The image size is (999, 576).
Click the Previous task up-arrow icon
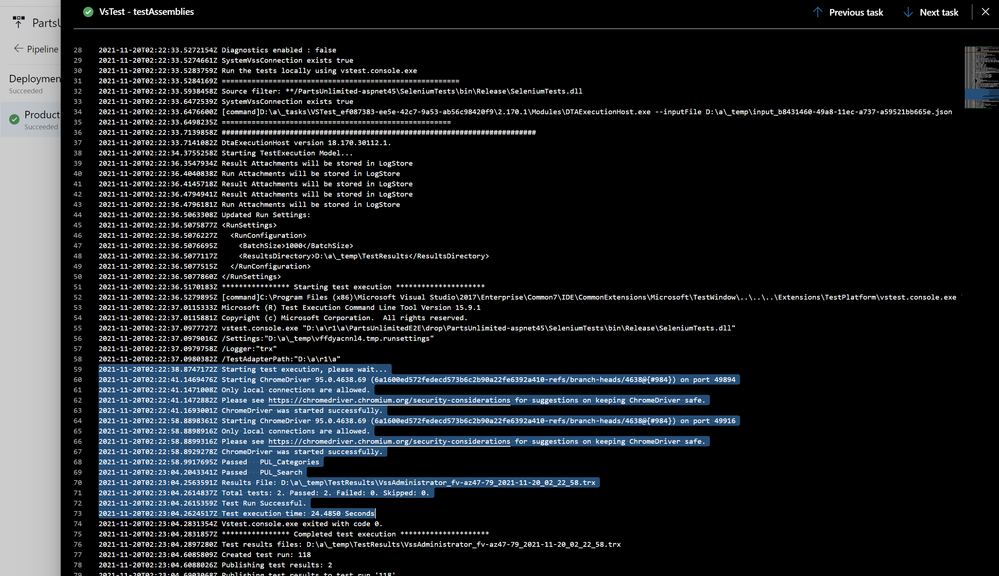tap(817, 12)
